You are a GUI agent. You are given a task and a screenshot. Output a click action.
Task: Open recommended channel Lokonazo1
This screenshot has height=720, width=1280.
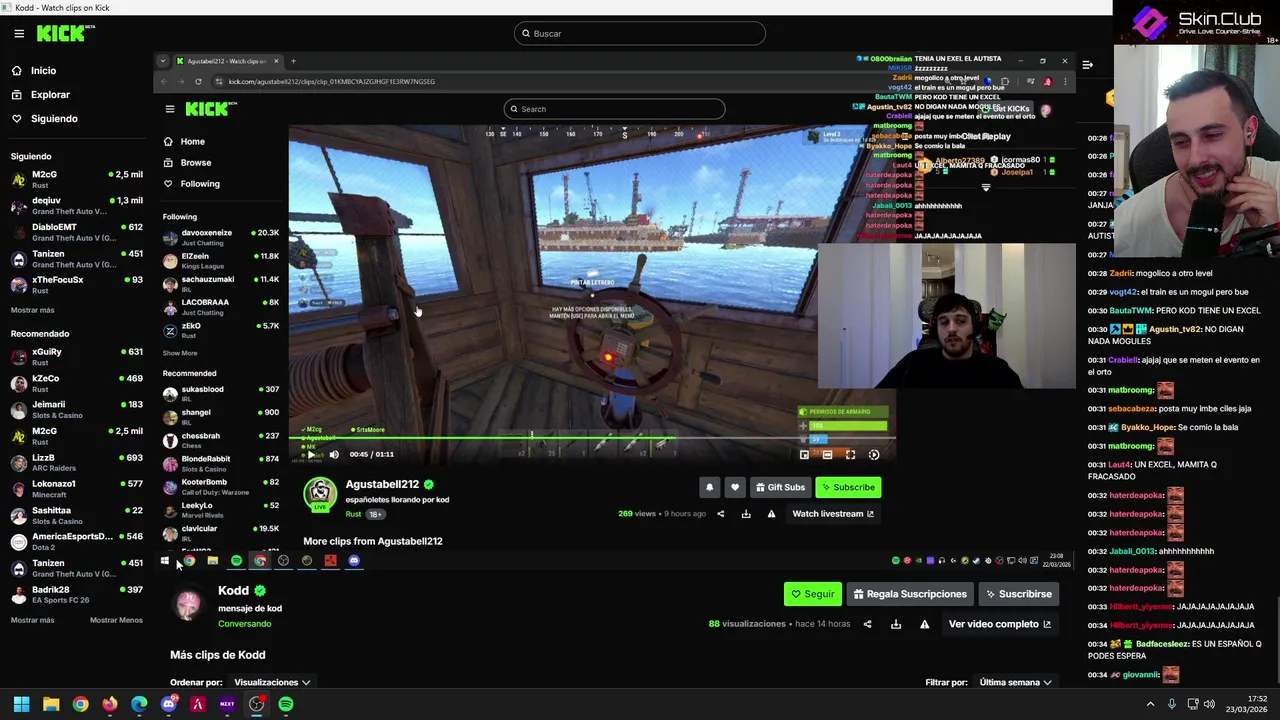click(75, 488)
